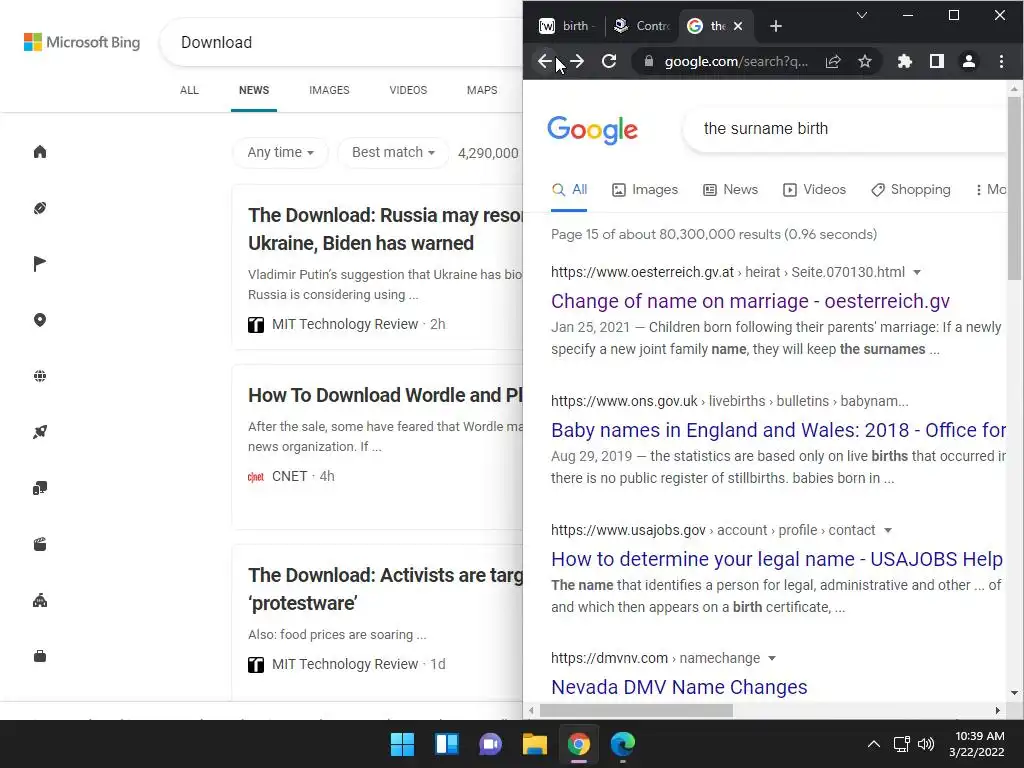Image resolution: width=1024 pixels, height=768 pixels.
Task: Open File Explorer from taskbar
Action: [534, 744]
